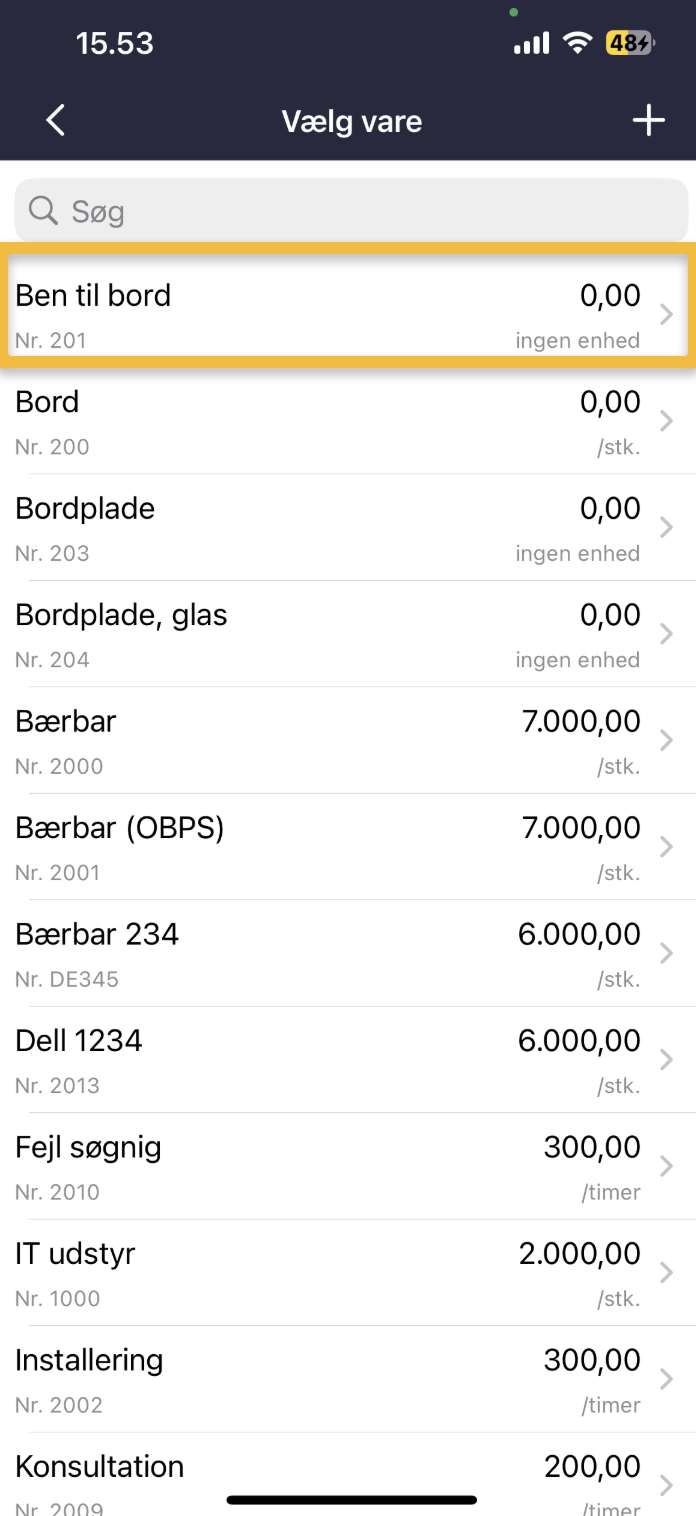Tap the back arrow icon
Screen dimensions: 696x1516
click(x=56, y=121)
